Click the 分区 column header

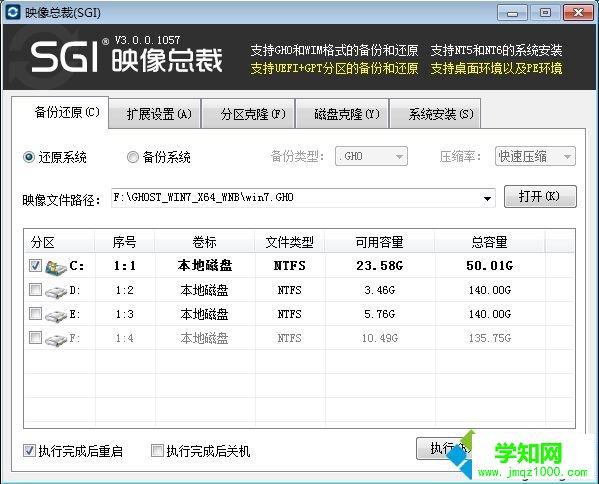pos(60,242)
